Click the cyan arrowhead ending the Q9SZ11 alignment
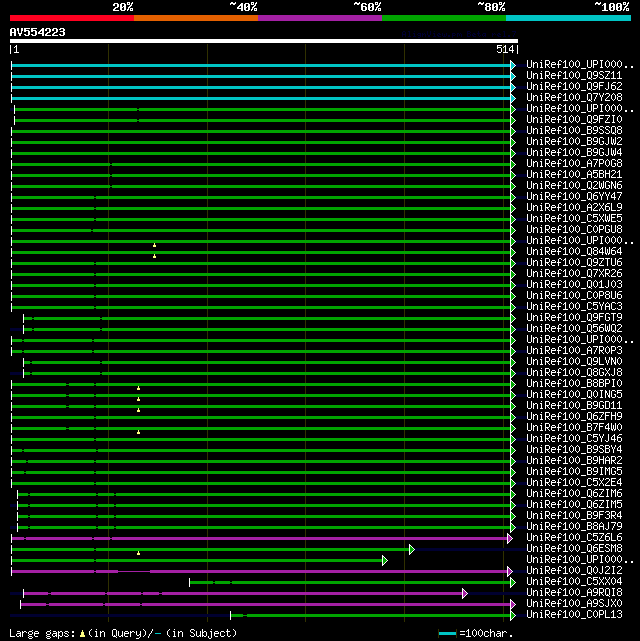The image size is (640, 641). coord(513,76)
